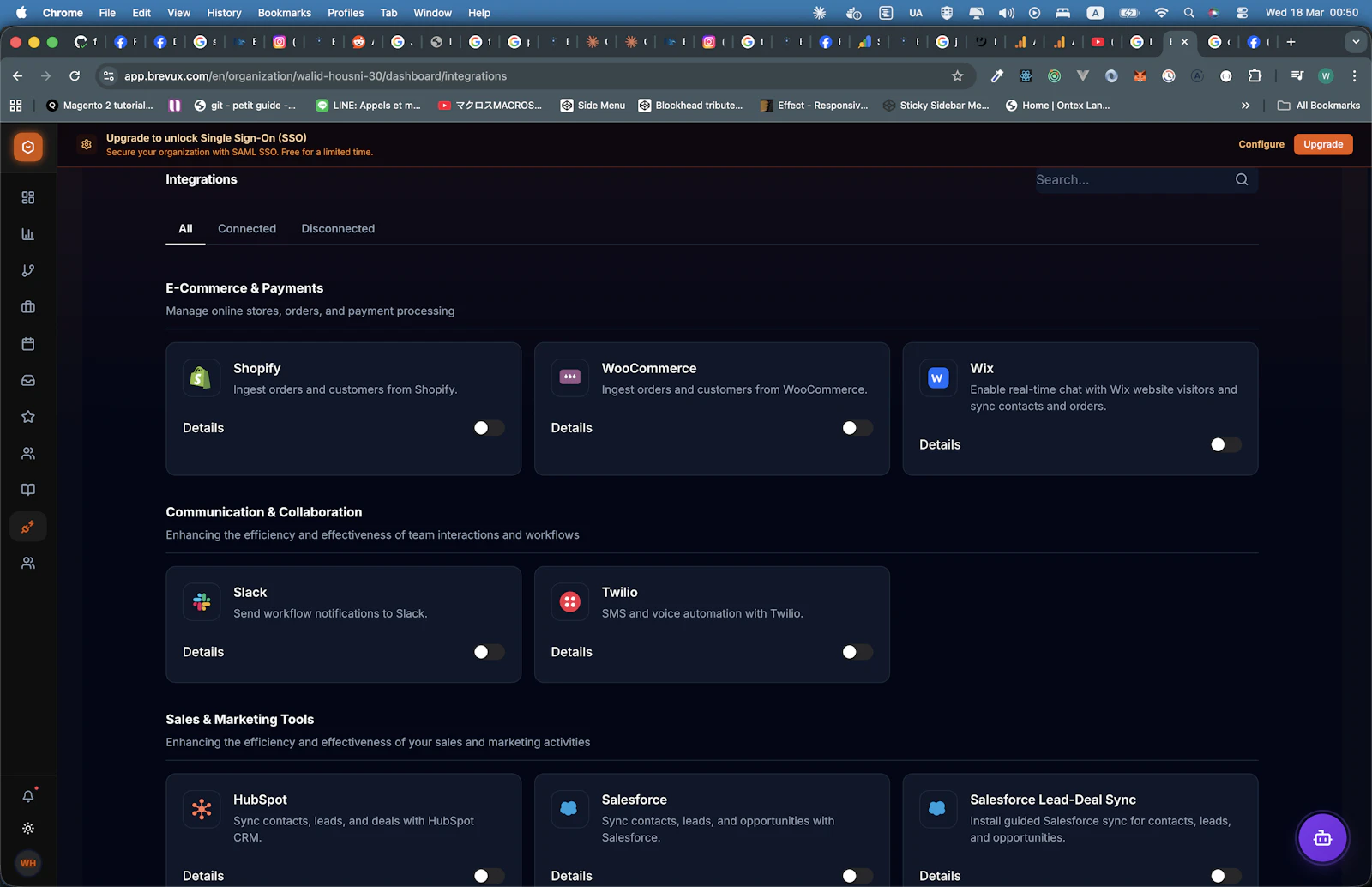This screenshot has width=1372, height=887.
Task: Click the Upgrade button in the SSO banner
Action: (1323, 144)
